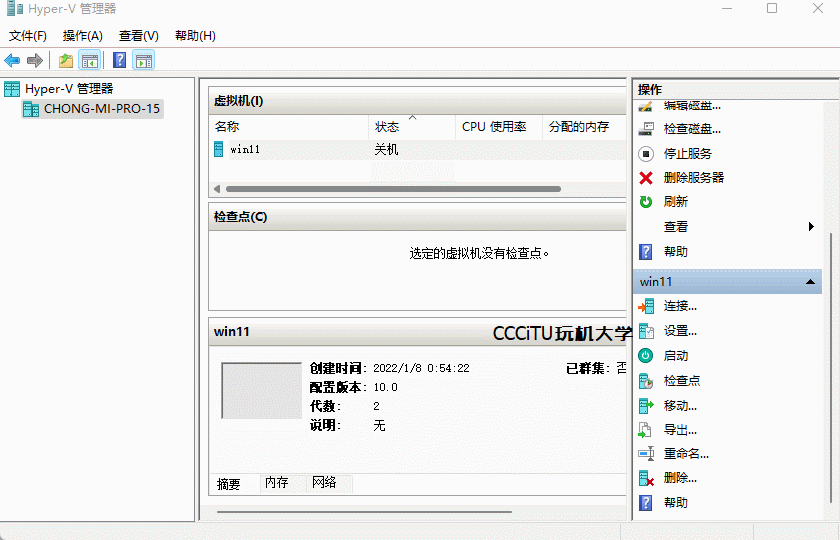
Task: Click the blue help toolbar icon
Action: 119,60
